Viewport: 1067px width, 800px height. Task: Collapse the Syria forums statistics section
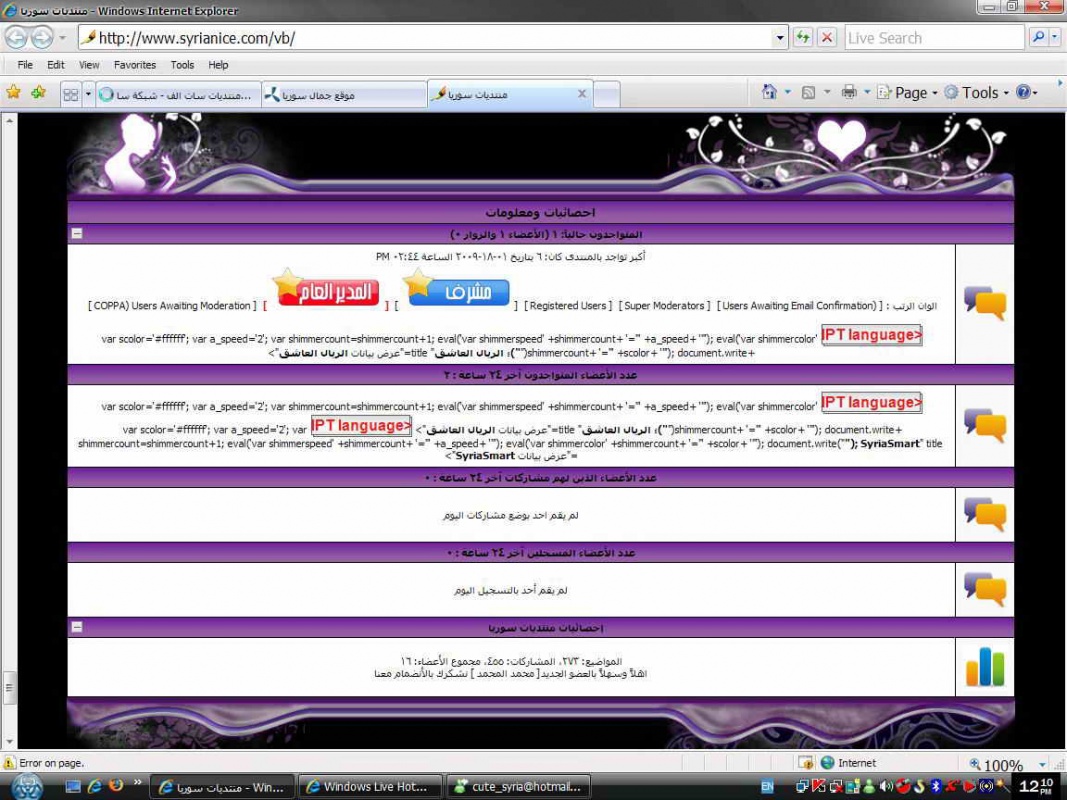[77, 628]
